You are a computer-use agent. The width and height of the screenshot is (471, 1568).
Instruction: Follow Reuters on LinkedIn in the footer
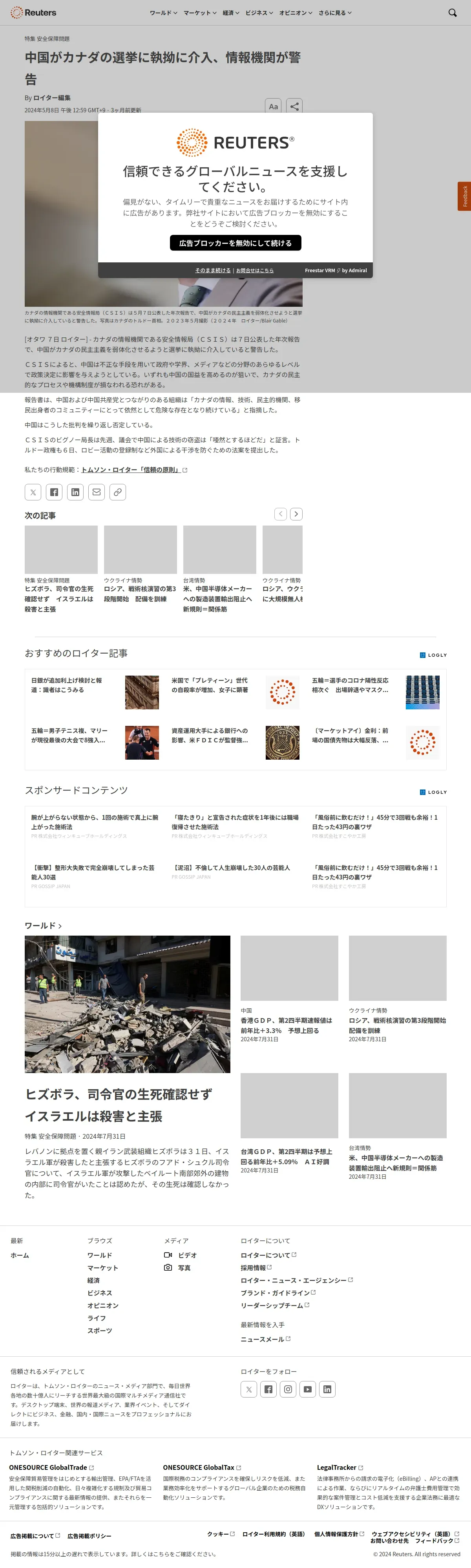327,1389
